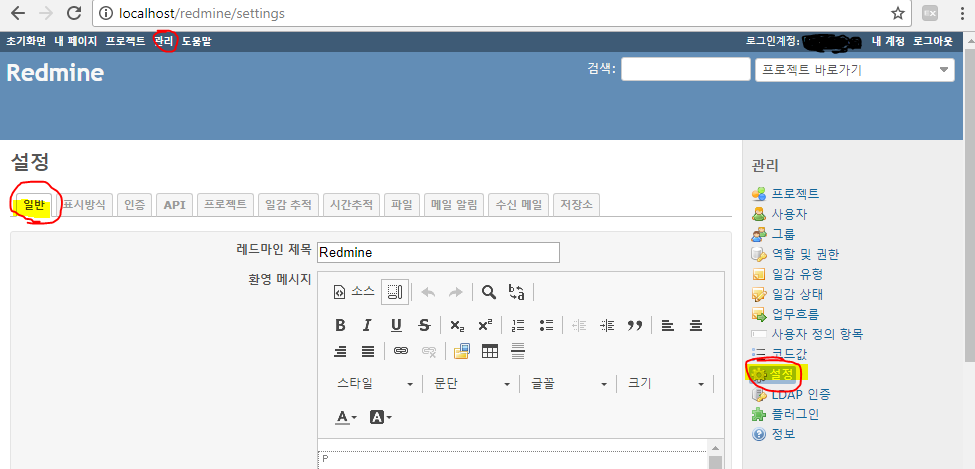Insert a table into welcome message
This screenshot has width=975, height=469.
[490, 351]
